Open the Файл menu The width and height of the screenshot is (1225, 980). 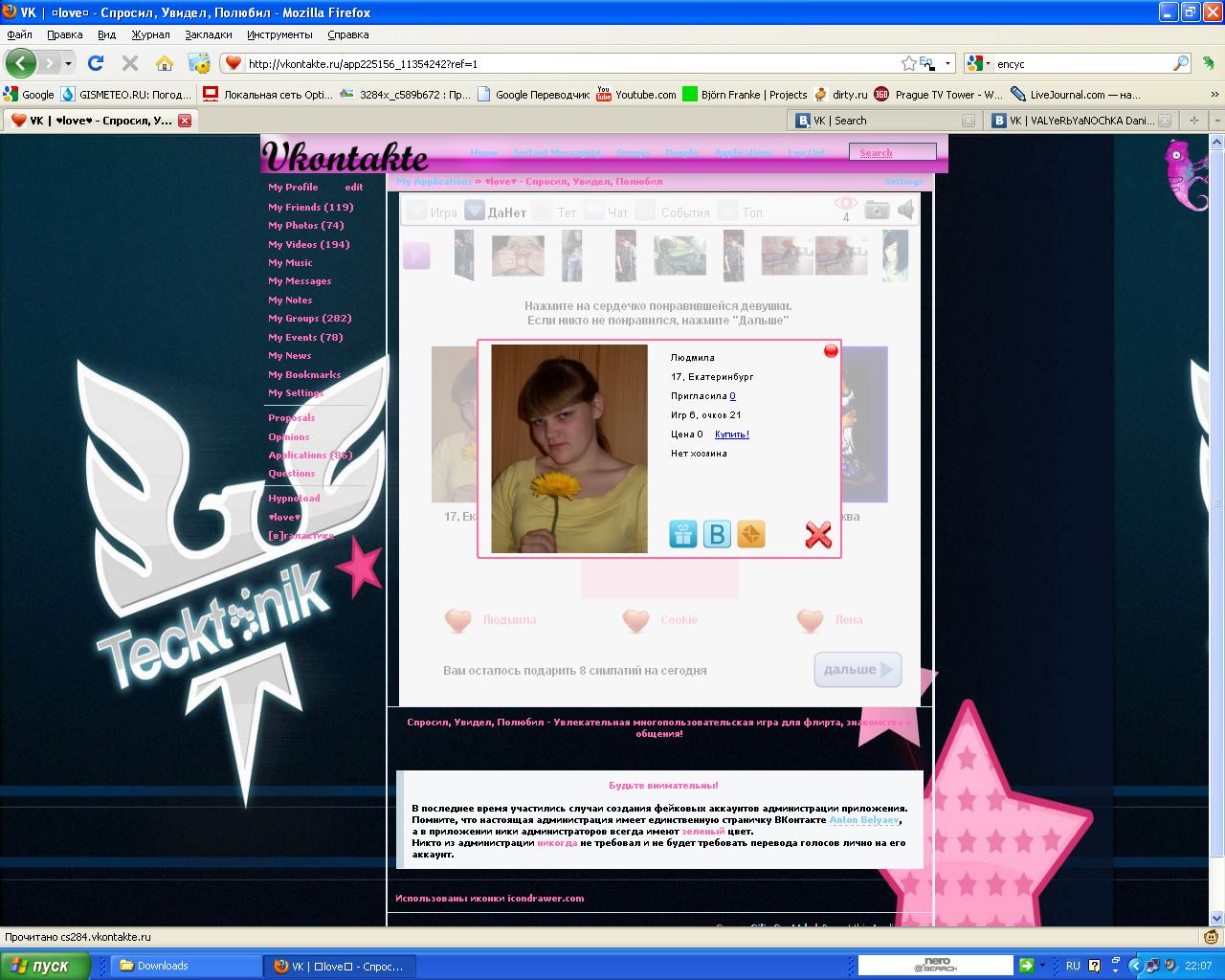tap(19, 34)
